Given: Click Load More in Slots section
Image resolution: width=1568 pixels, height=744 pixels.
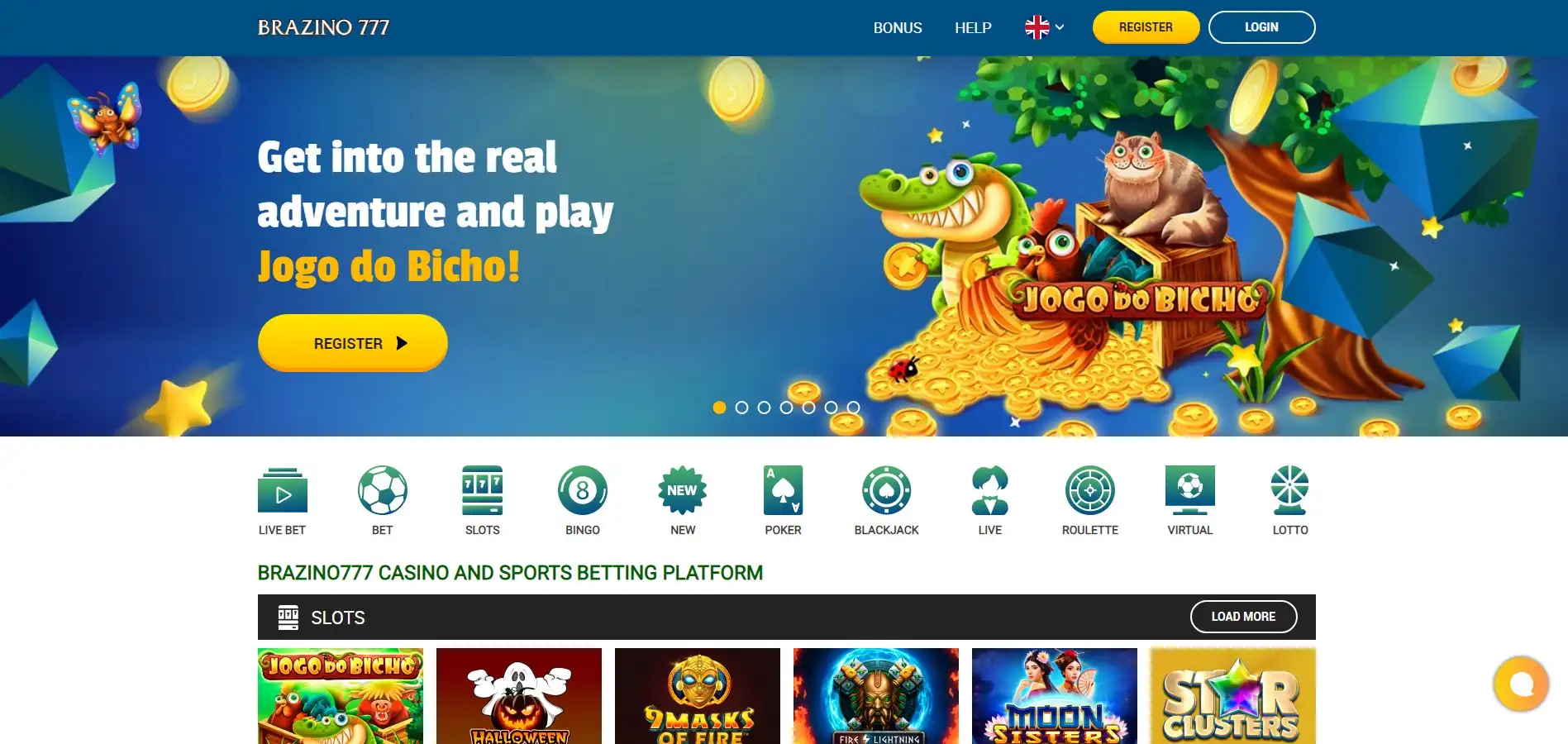Looking at the screenshot, I should tap(1243, 617).
